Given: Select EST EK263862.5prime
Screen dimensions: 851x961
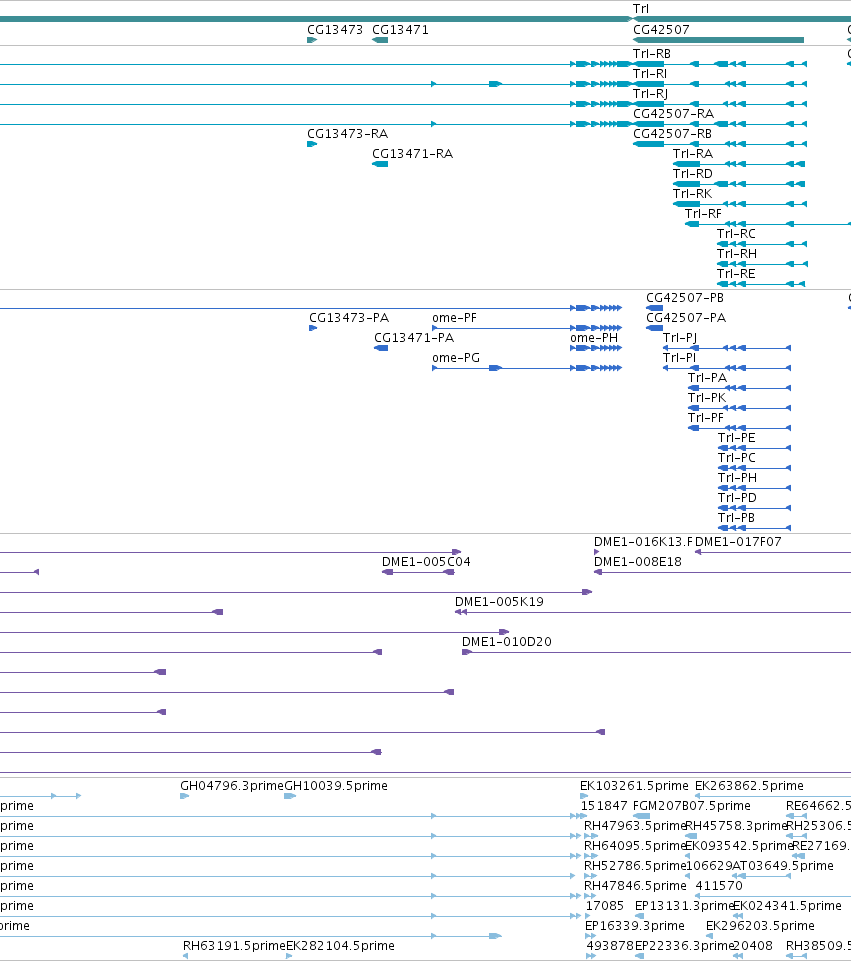Looking at the screenshot, I should [x=749, y=786].
